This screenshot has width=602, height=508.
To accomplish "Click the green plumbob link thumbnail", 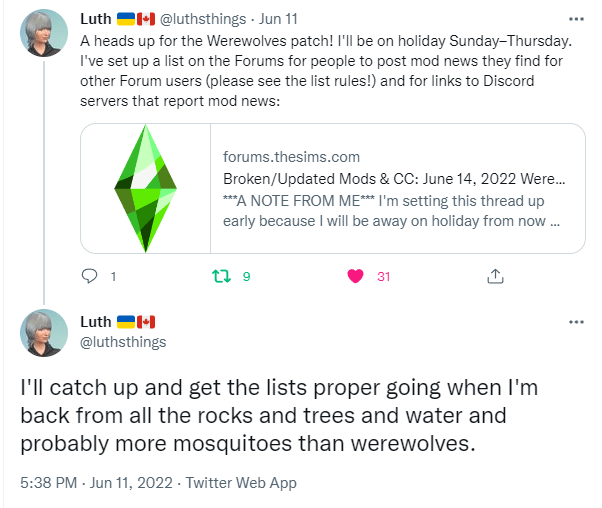I will click(146, 188).
